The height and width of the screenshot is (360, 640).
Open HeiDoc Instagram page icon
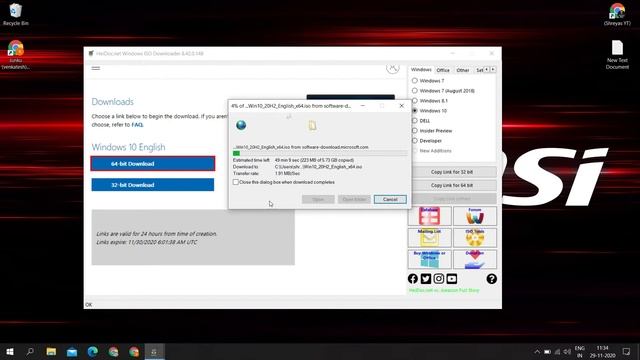coord(439,279)
